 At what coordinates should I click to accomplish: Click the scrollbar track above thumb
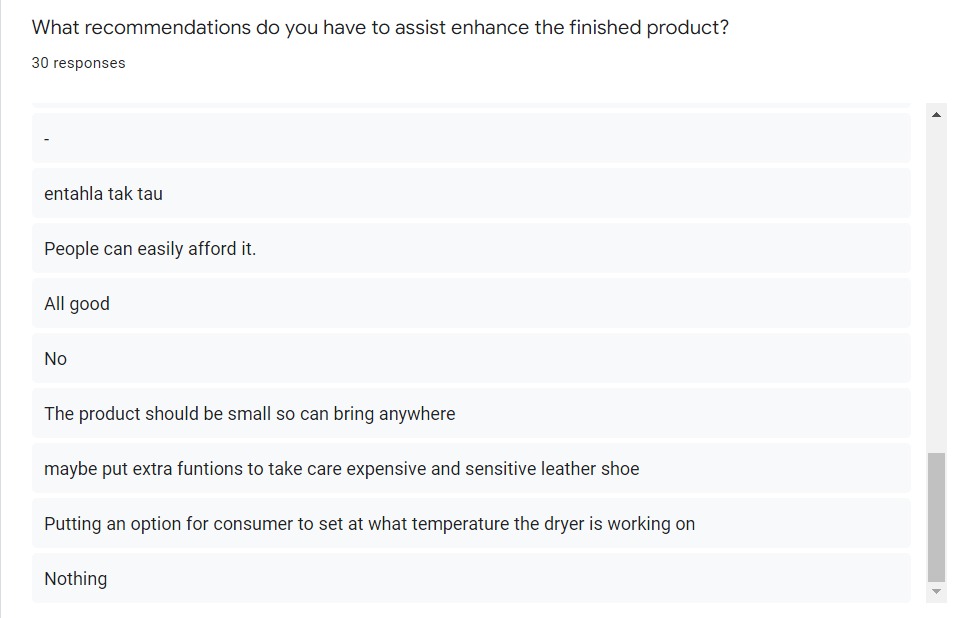(x=936, y=288)
